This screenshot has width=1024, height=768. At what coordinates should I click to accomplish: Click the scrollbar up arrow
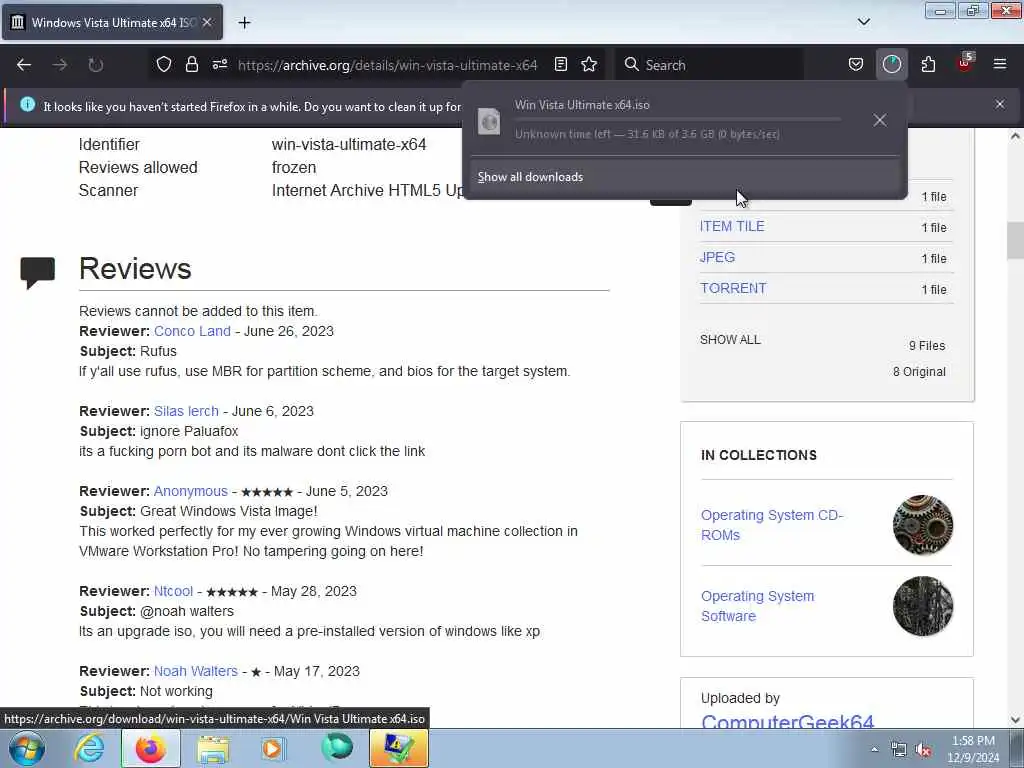pyautogui.click(x=1015, y=136)
